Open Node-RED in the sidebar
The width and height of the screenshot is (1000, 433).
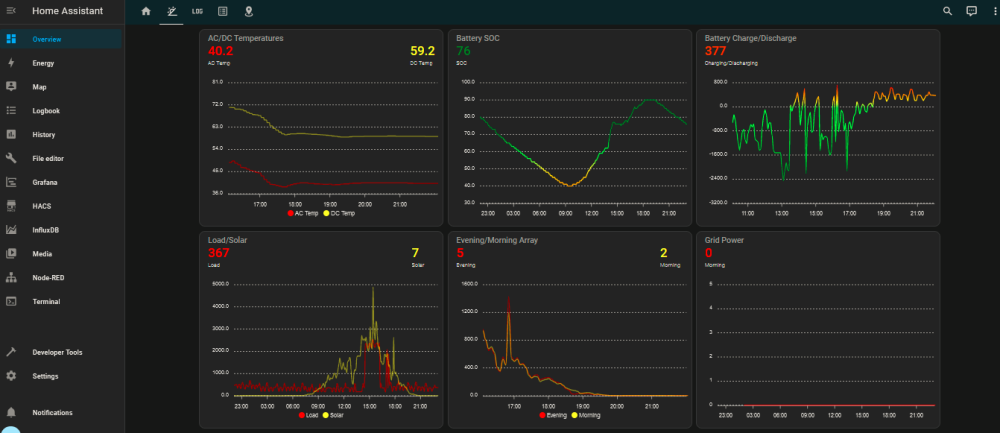pos(61,277)
